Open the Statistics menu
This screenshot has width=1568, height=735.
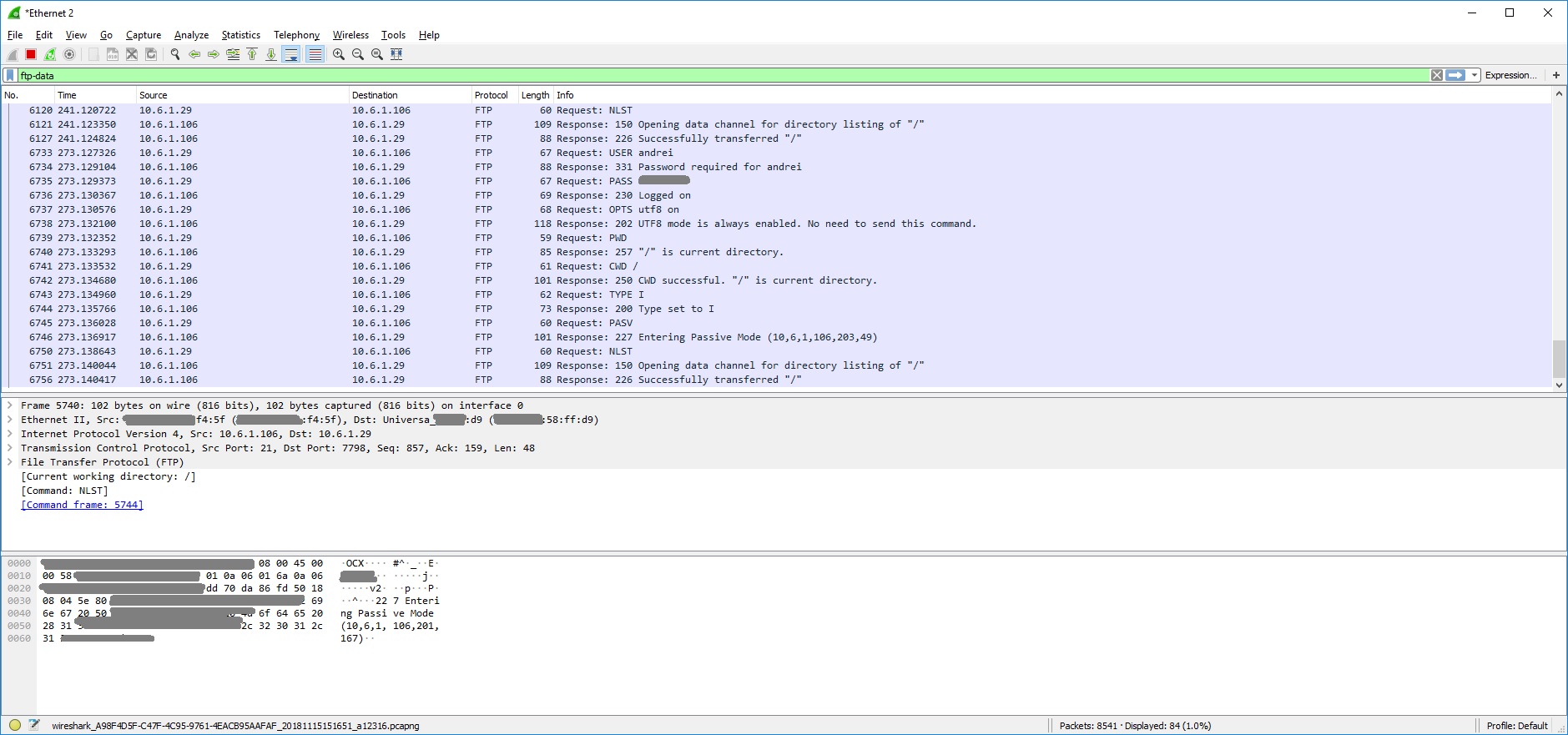click(x=240, y=35)
